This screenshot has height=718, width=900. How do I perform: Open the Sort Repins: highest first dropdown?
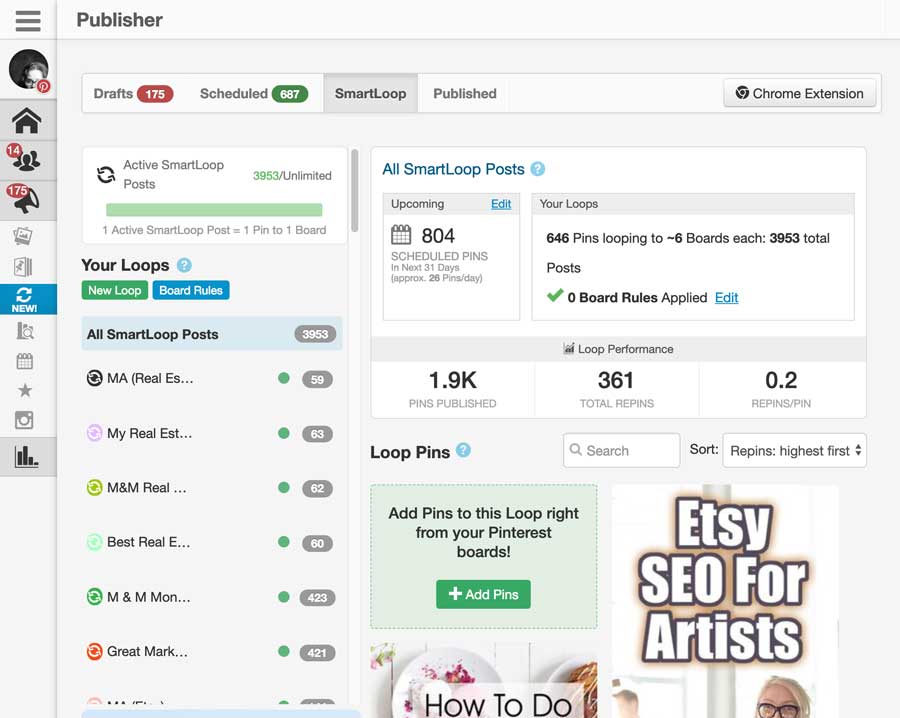point(794,451)
